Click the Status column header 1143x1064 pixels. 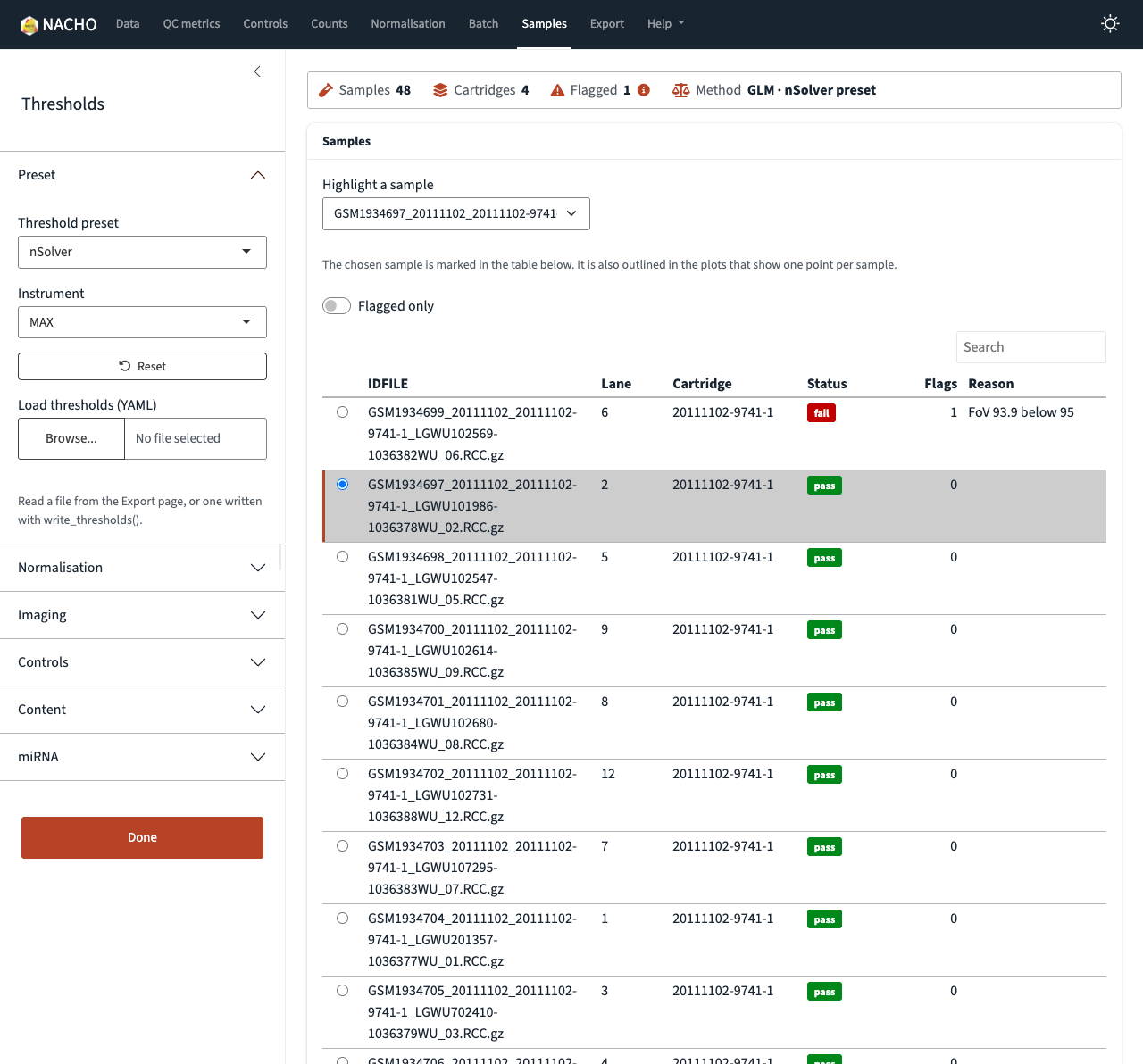click(x=827, y=384)
